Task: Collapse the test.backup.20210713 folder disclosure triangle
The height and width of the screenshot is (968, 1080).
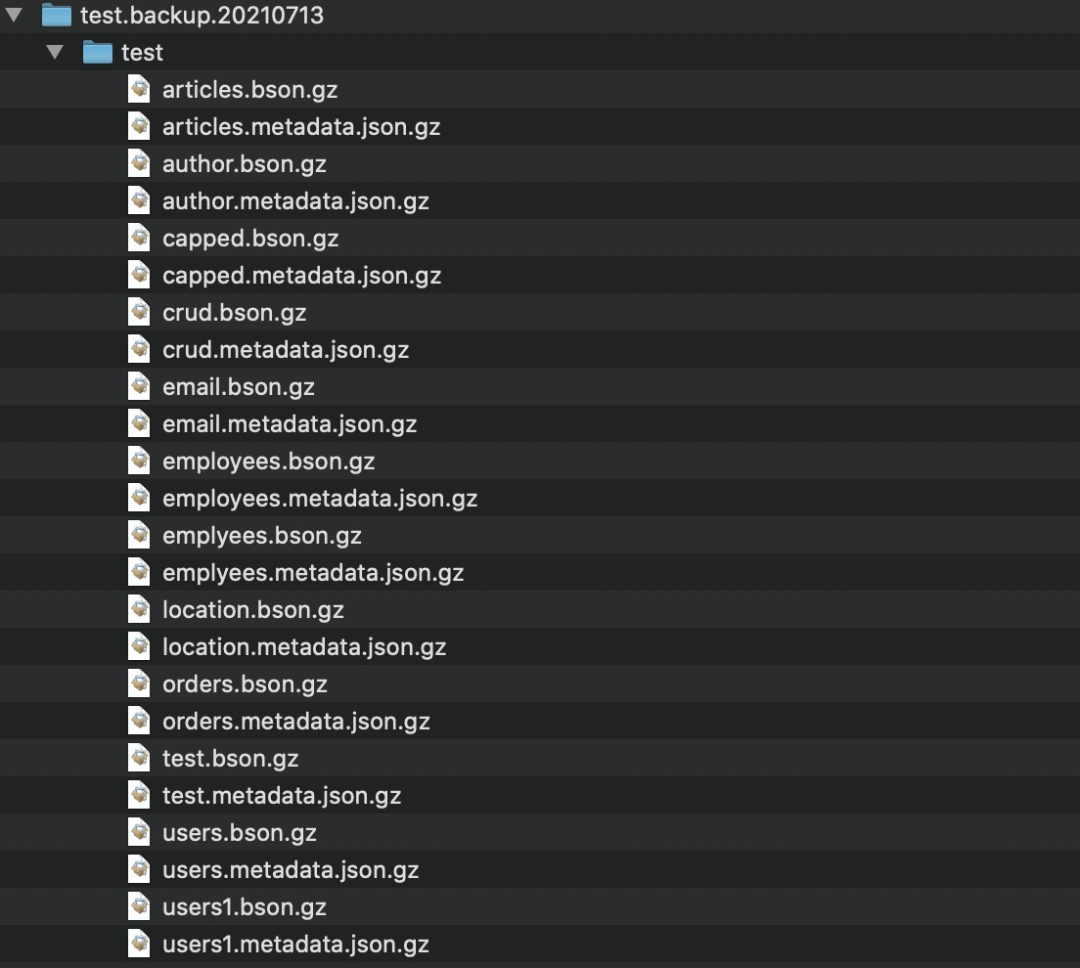Action: pos(14,14)
